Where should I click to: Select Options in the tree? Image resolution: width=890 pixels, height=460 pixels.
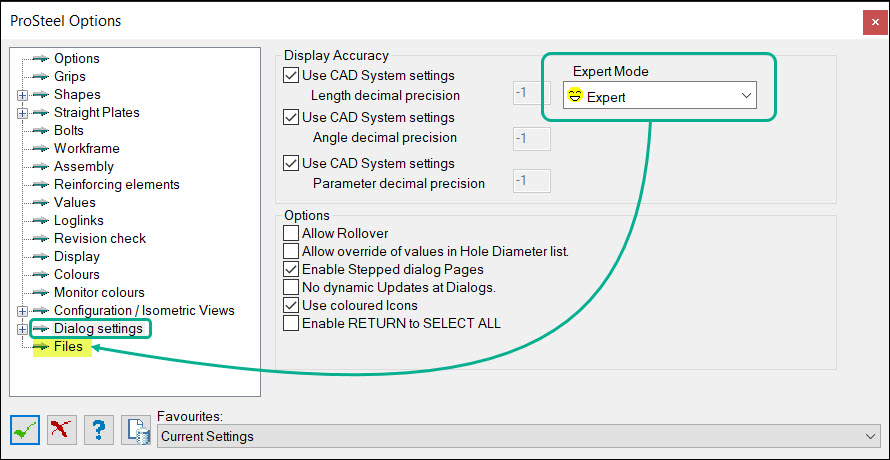[77, 58]
